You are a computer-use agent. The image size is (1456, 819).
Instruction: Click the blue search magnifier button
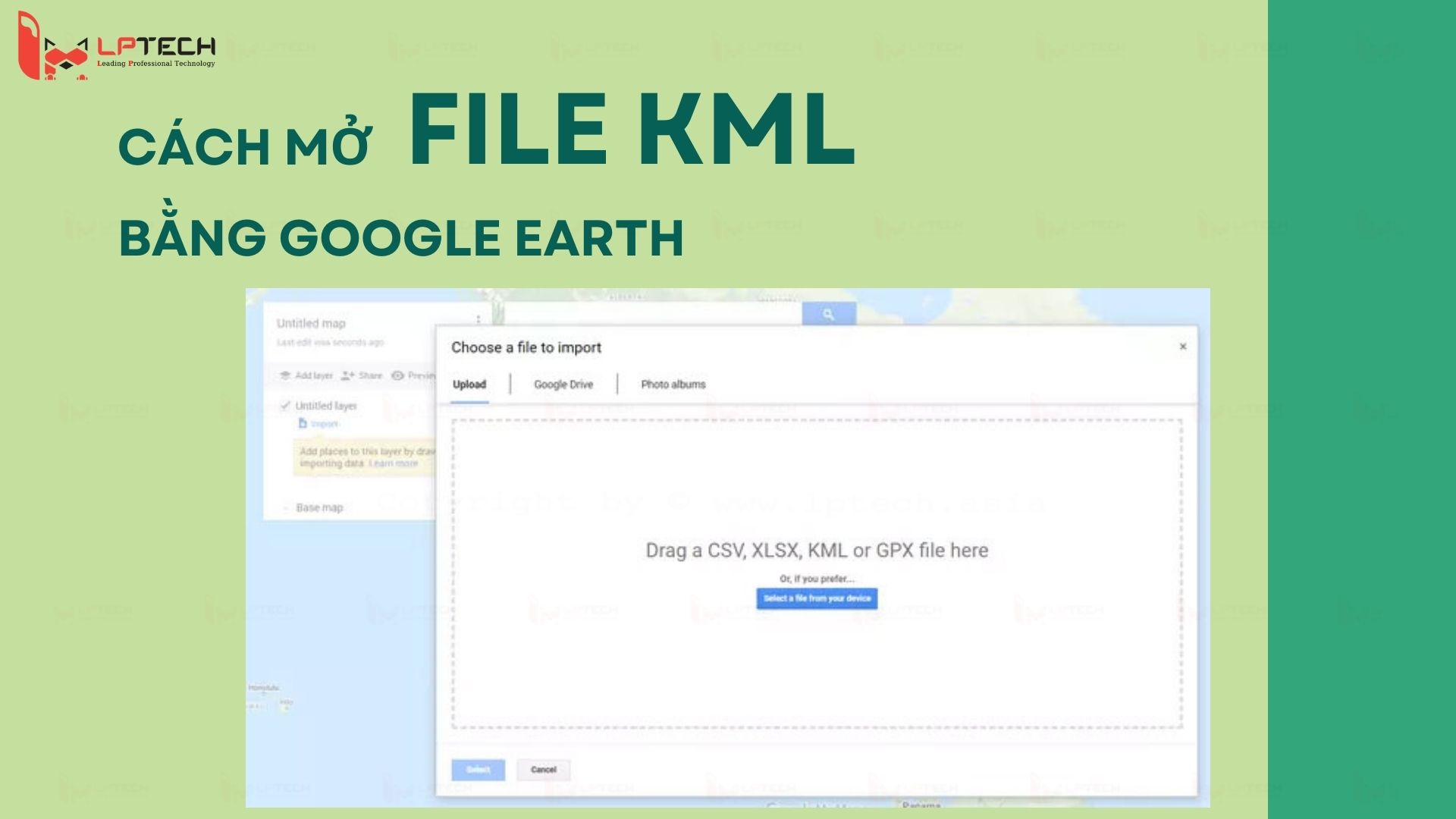(x=829, y=313)
